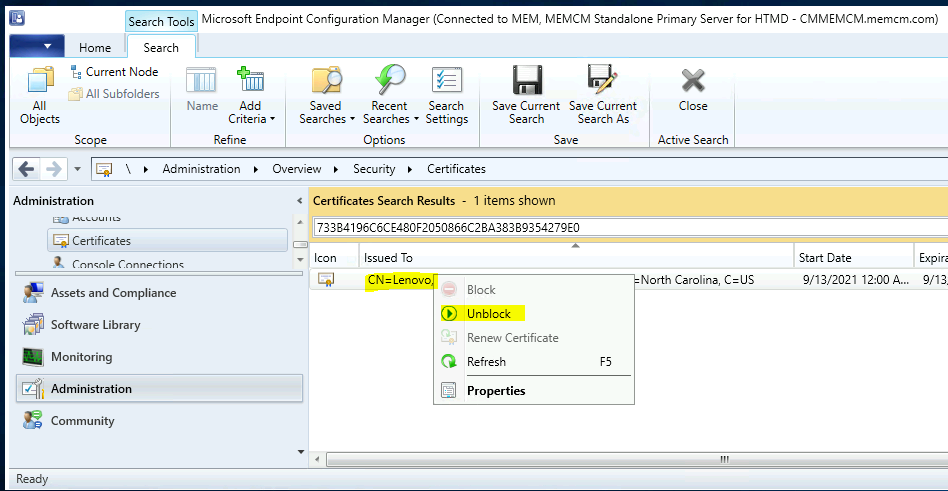The height and width of the screenshot is (491, 948).
Task: Sort by the Issued To column
Action: coord(576,258)
